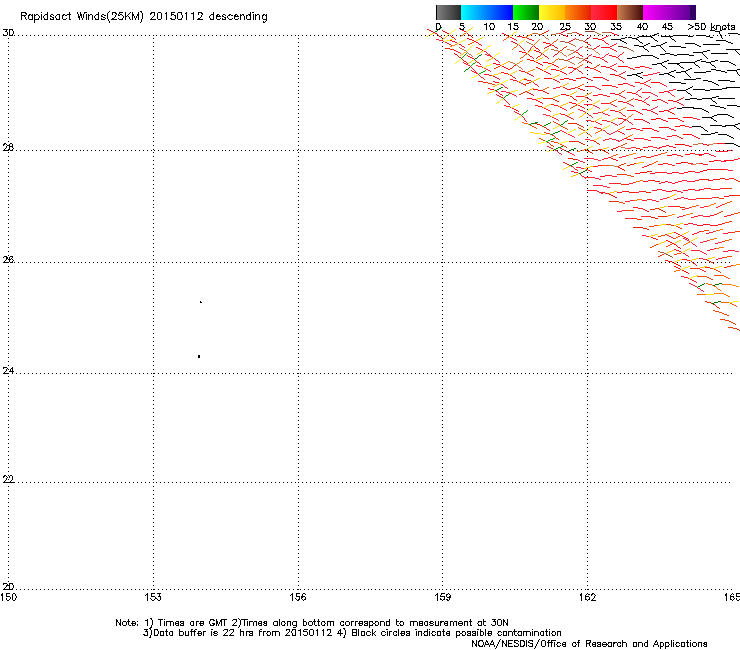
Task: Click the date '20150112' in the title
Action: (177, 16)
